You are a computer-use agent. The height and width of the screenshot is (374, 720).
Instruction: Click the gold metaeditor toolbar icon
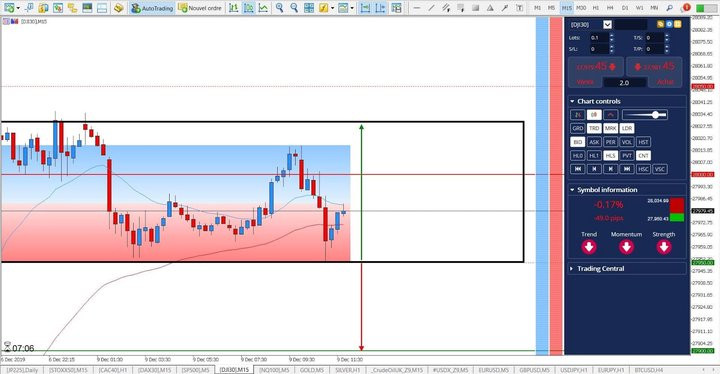pos(118,8)
